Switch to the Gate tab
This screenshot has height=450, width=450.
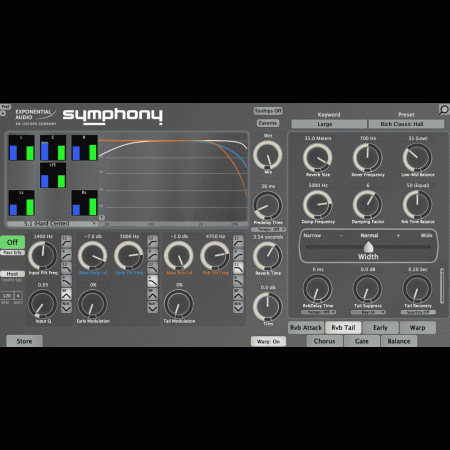point(362,341)
